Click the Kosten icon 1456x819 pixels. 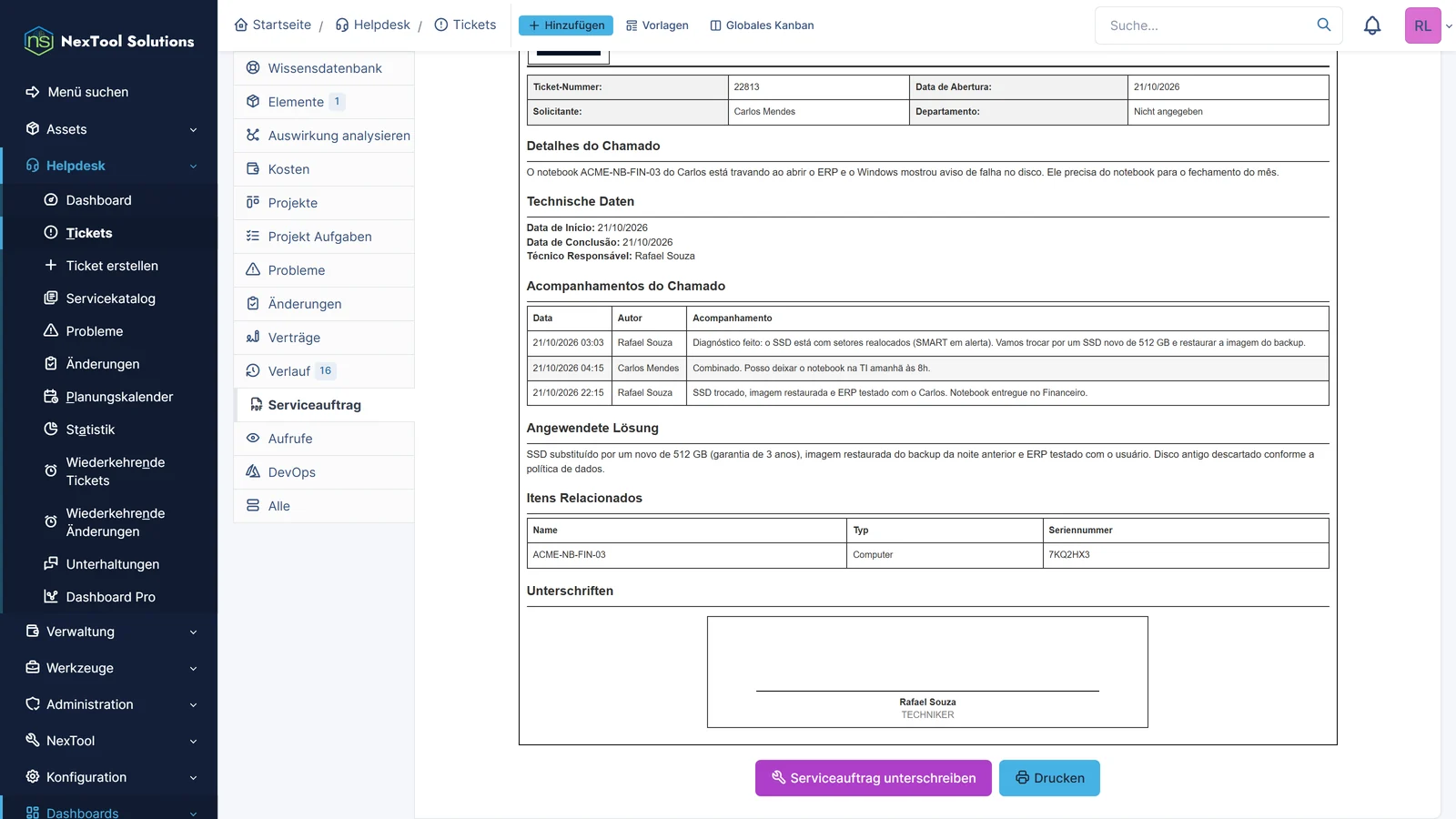pos(253,169)
